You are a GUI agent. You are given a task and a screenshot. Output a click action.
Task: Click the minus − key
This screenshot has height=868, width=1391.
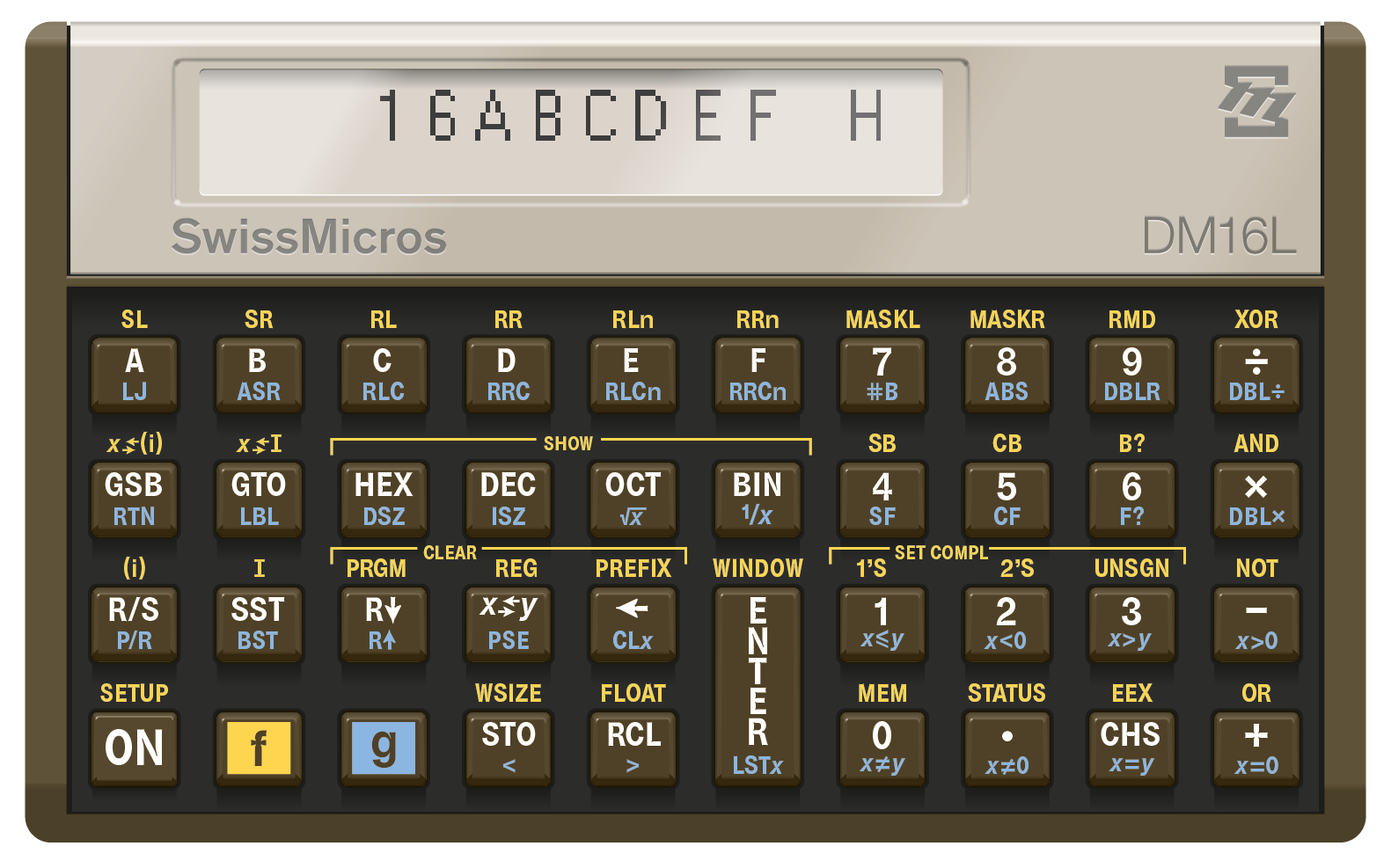[x=1256, y=624]
